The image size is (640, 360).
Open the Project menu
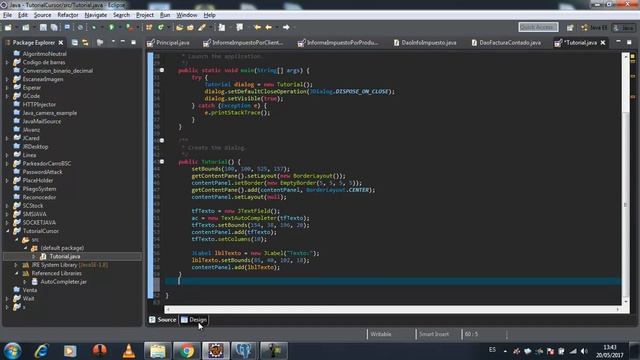point(145,15)
